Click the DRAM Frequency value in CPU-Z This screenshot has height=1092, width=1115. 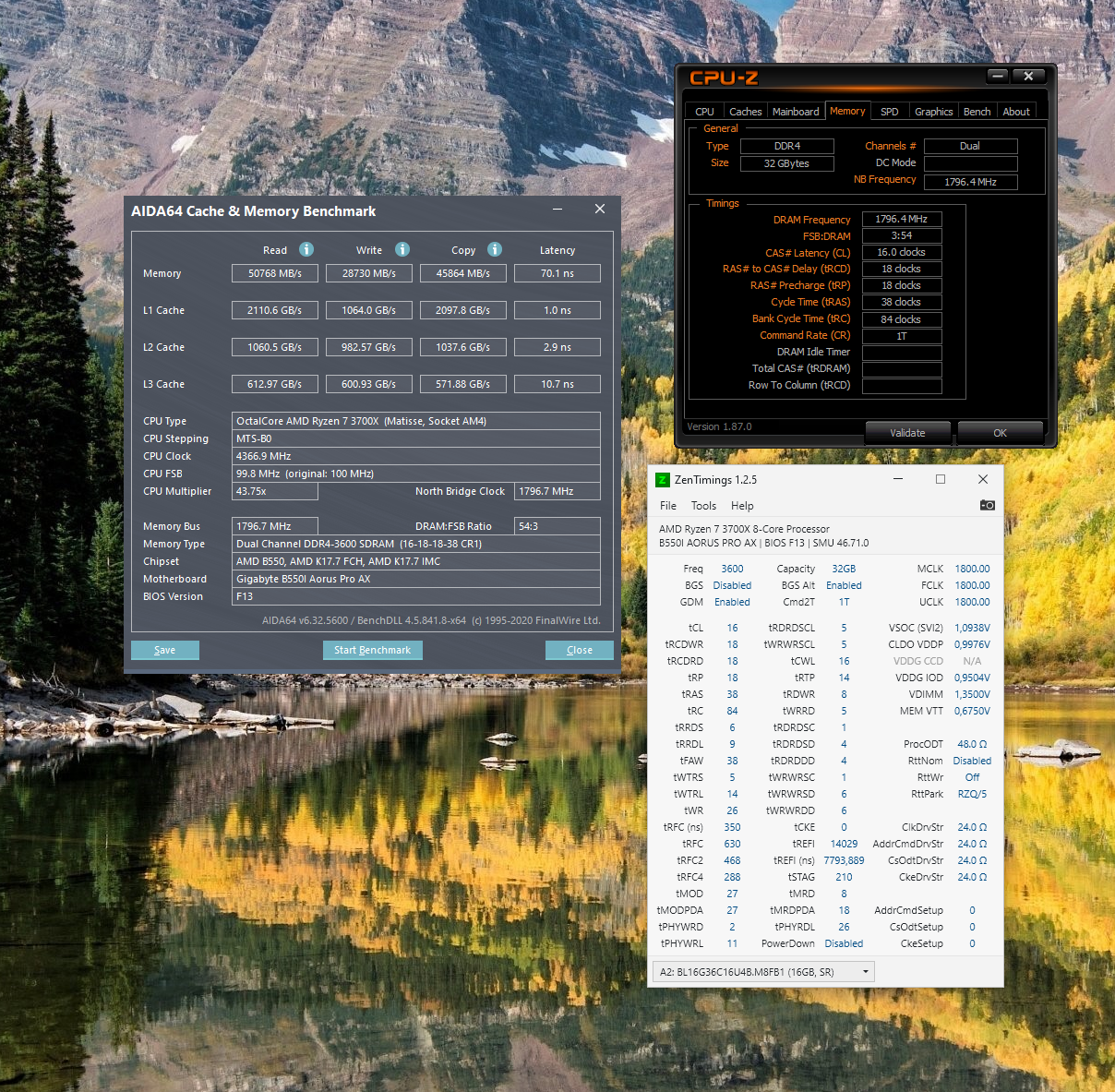tap(902, 220)
